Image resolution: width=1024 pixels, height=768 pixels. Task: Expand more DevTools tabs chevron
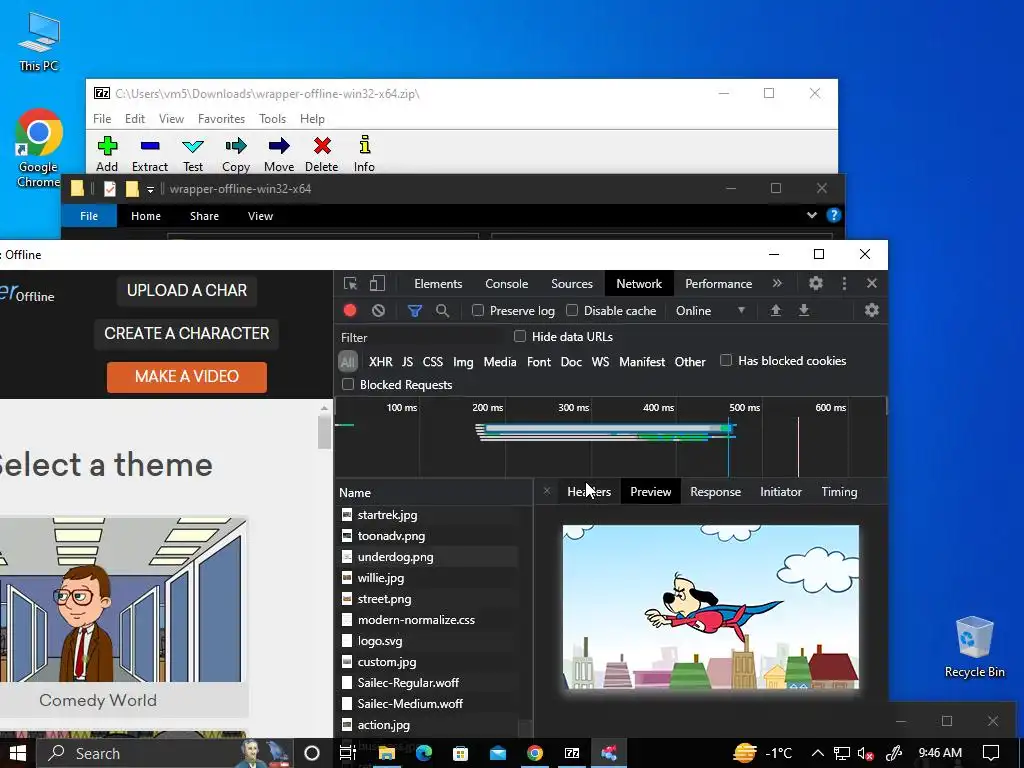click(x=776, y=283)
